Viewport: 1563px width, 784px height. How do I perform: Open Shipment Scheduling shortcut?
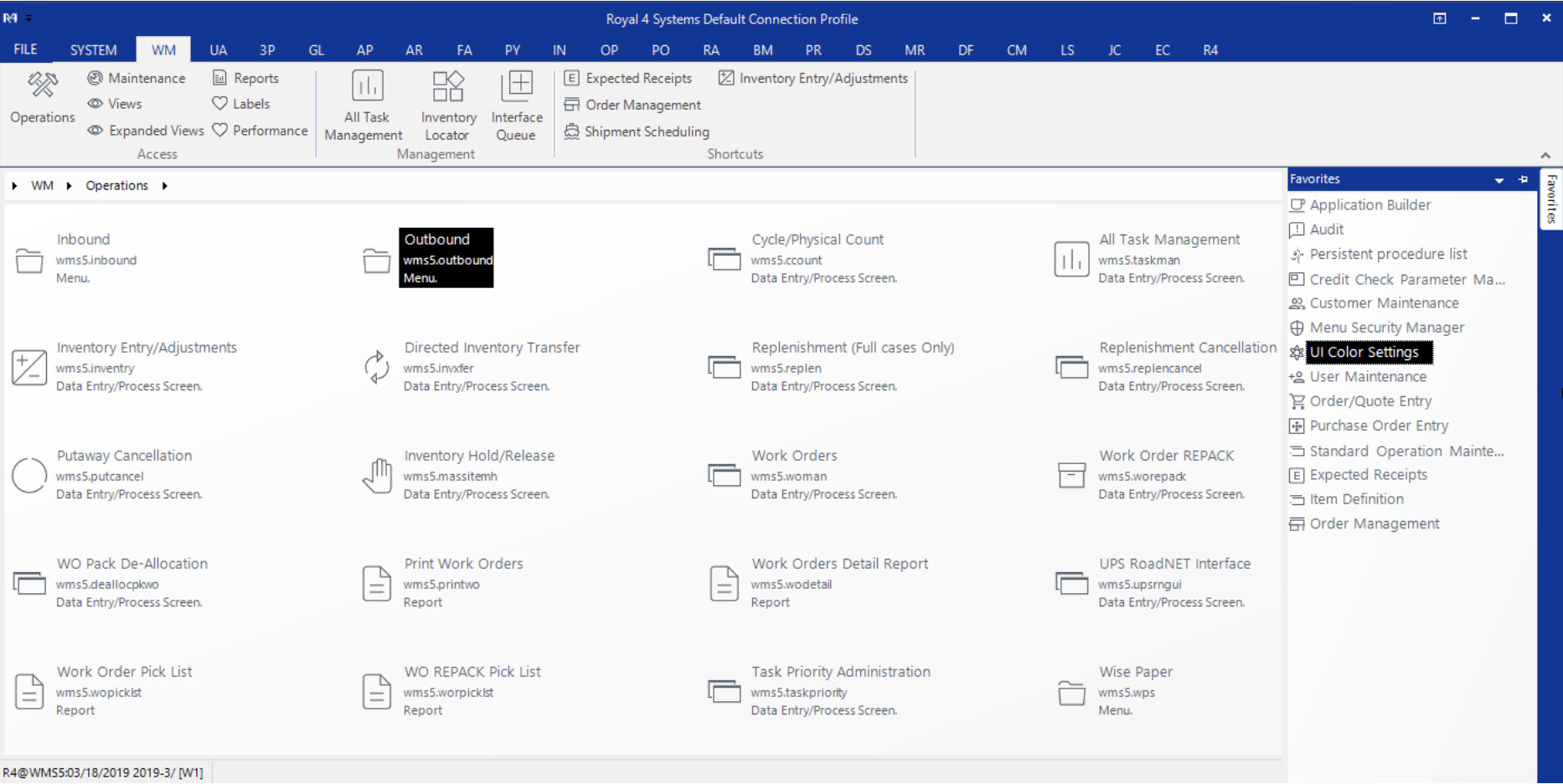click(637, 132)
